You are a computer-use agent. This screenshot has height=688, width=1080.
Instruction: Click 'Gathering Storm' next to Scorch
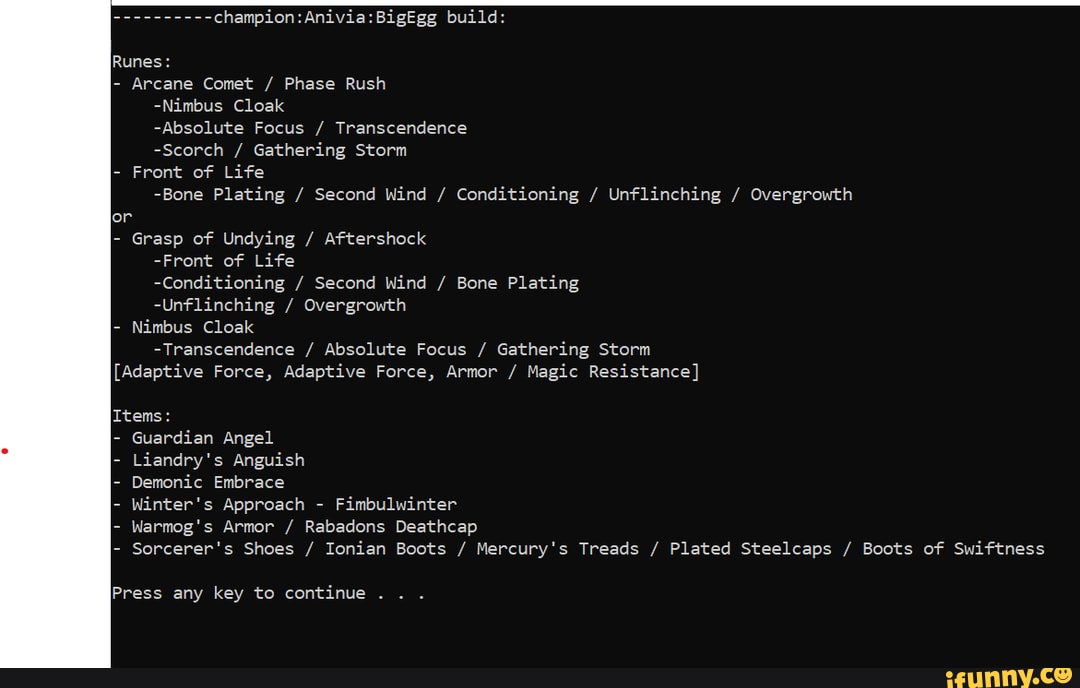330,150
